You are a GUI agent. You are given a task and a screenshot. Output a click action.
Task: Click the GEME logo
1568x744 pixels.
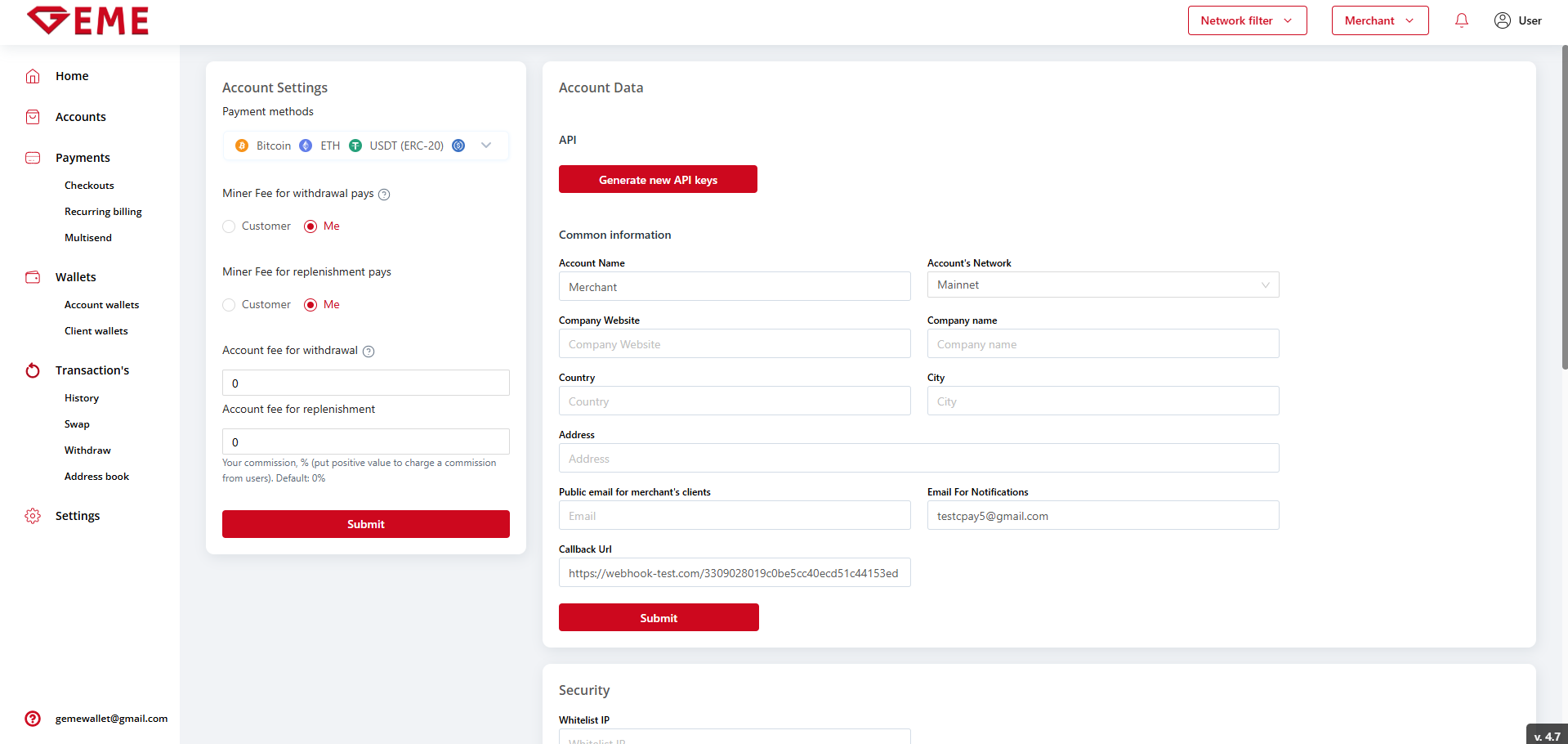tap(88, 20)
